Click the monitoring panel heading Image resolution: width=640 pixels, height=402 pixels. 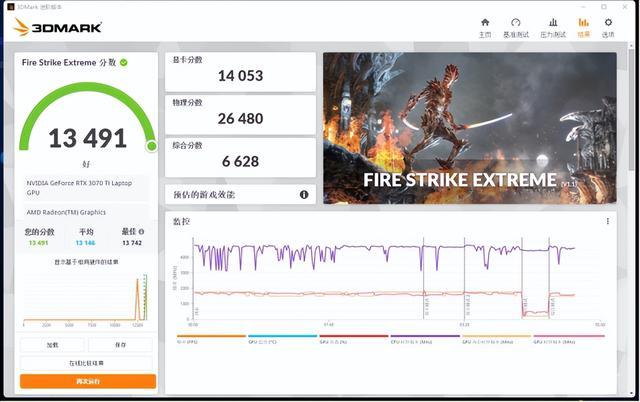click(181, 221)
